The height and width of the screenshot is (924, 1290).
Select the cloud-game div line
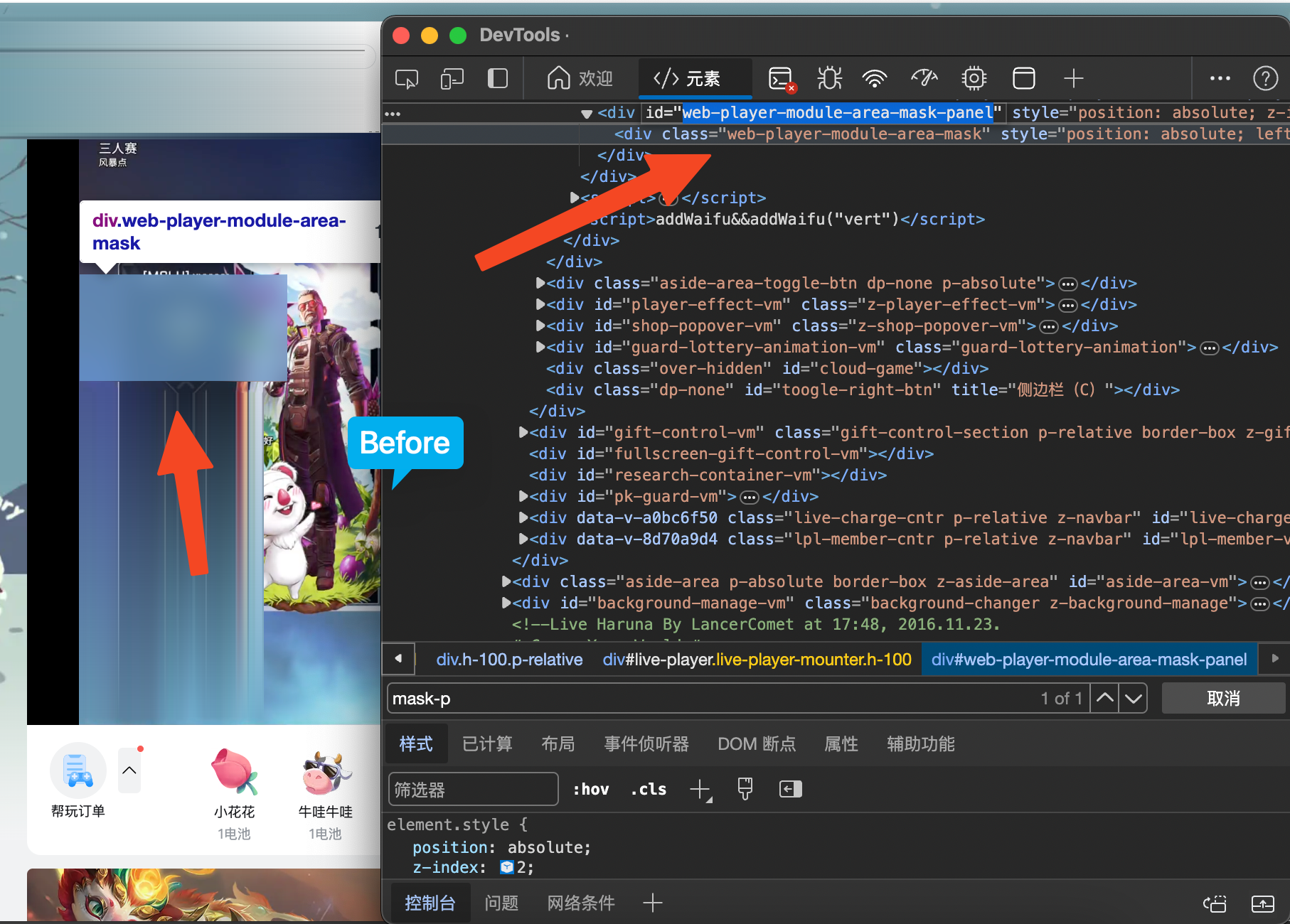(767, 368)
